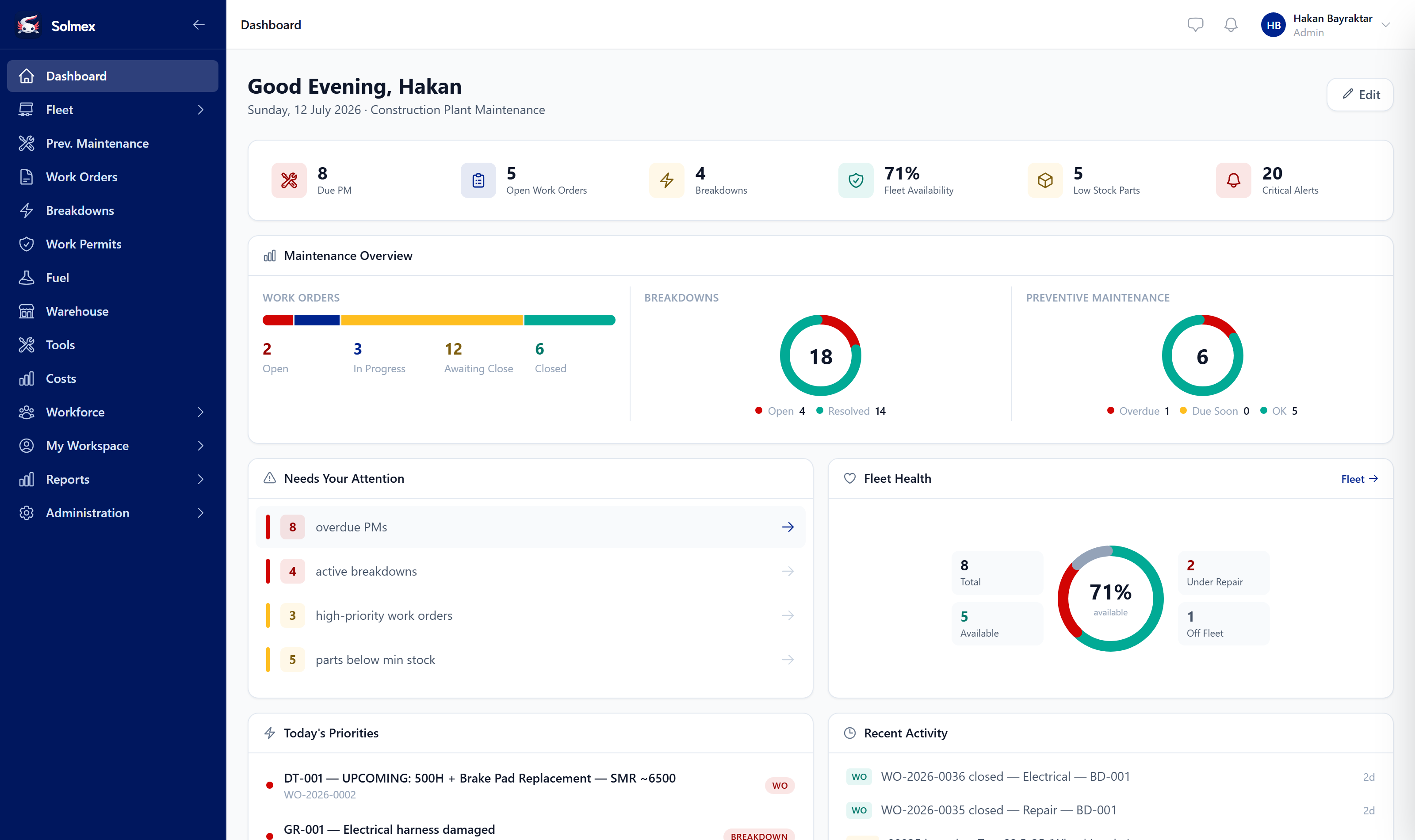Expand the Administration submenu chevron
1415x840 pixels.
point(200,513)
